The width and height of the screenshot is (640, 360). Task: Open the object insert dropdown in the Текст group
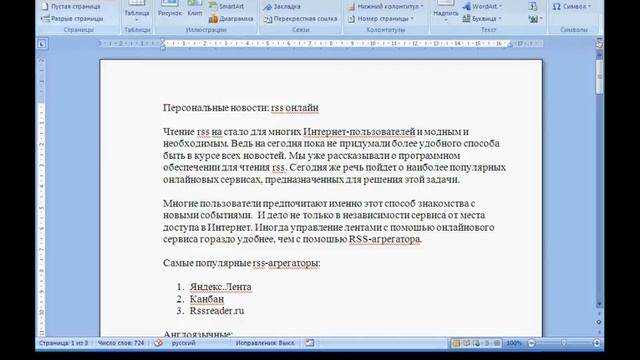coord(535,19)
